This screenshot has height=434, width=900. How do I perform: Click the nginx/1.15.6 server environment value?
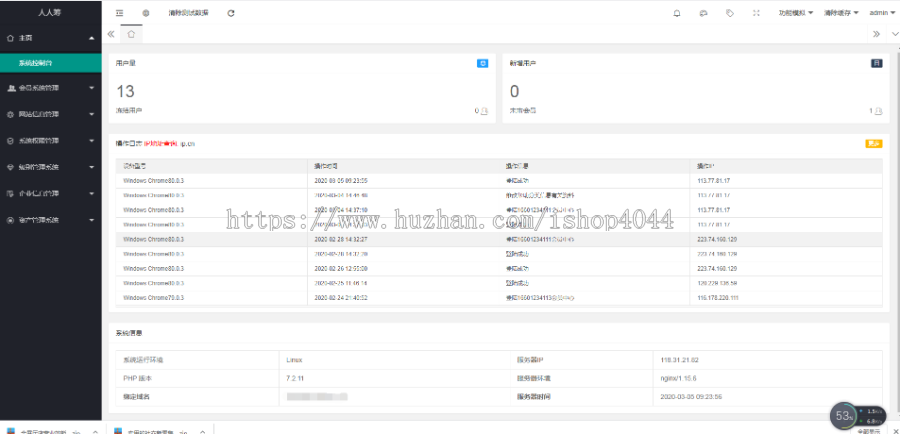678,378
